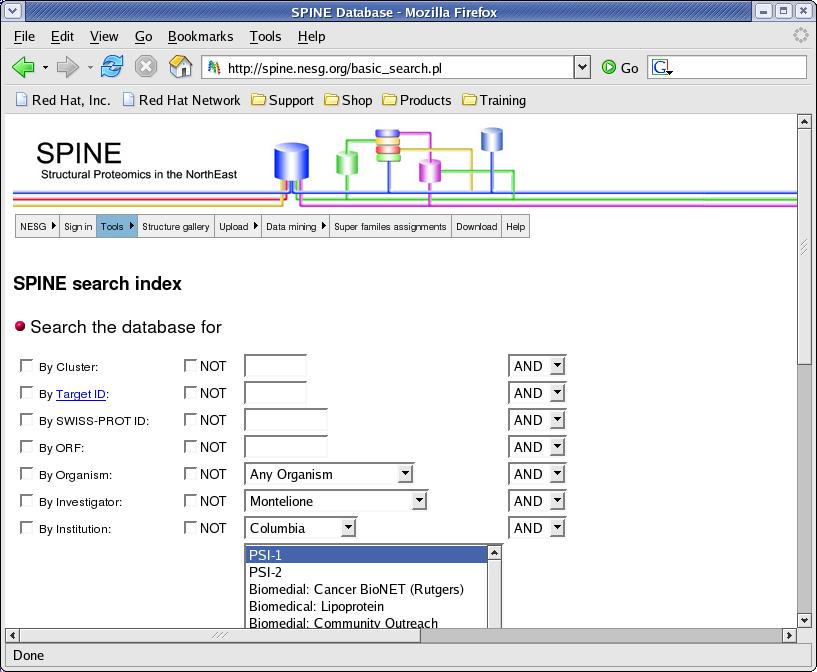Select PSI-2 in the list box
The width and height of the screenshot is (817, 672).
266,572
